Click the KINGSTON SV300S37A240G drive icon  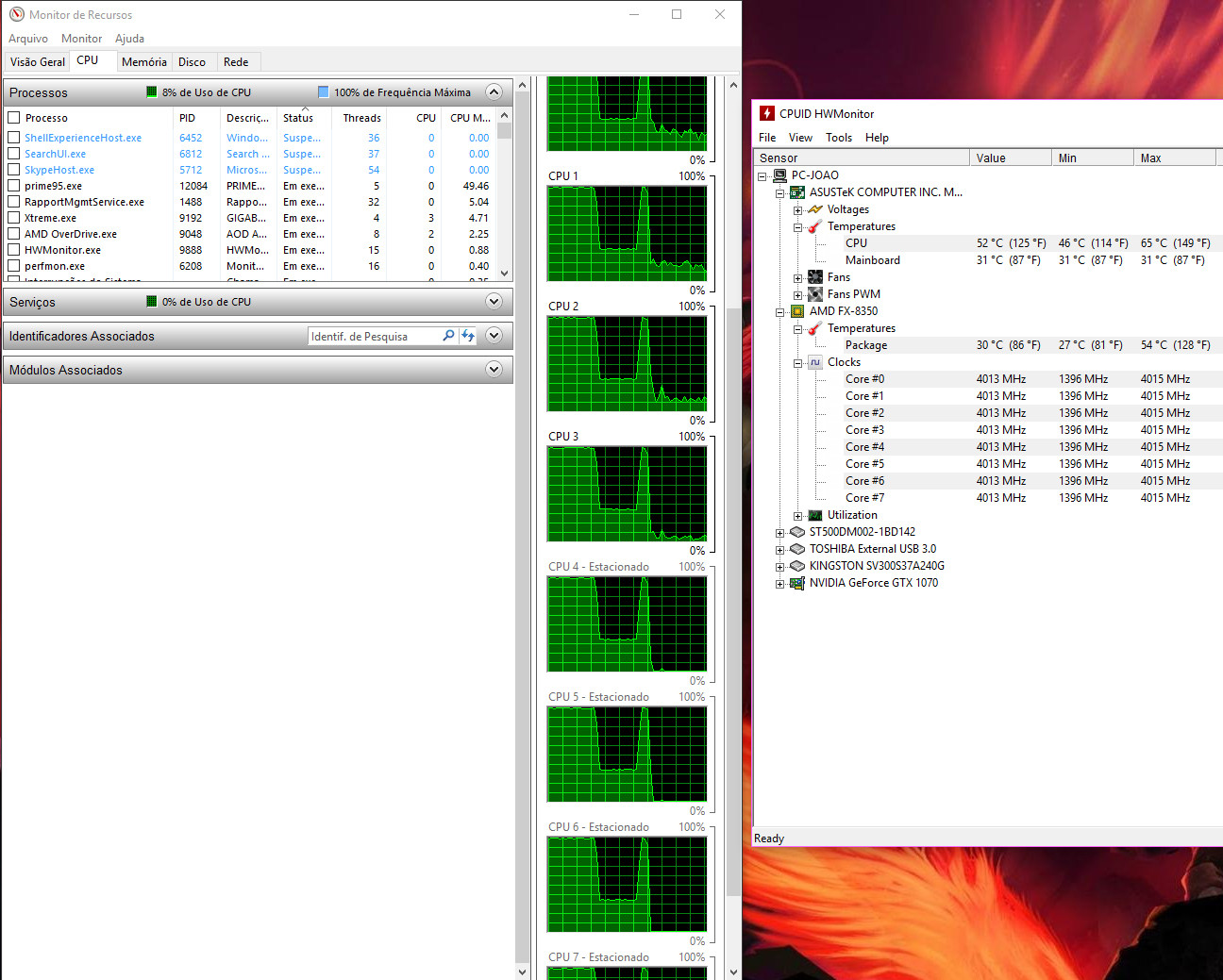(797, 566)
